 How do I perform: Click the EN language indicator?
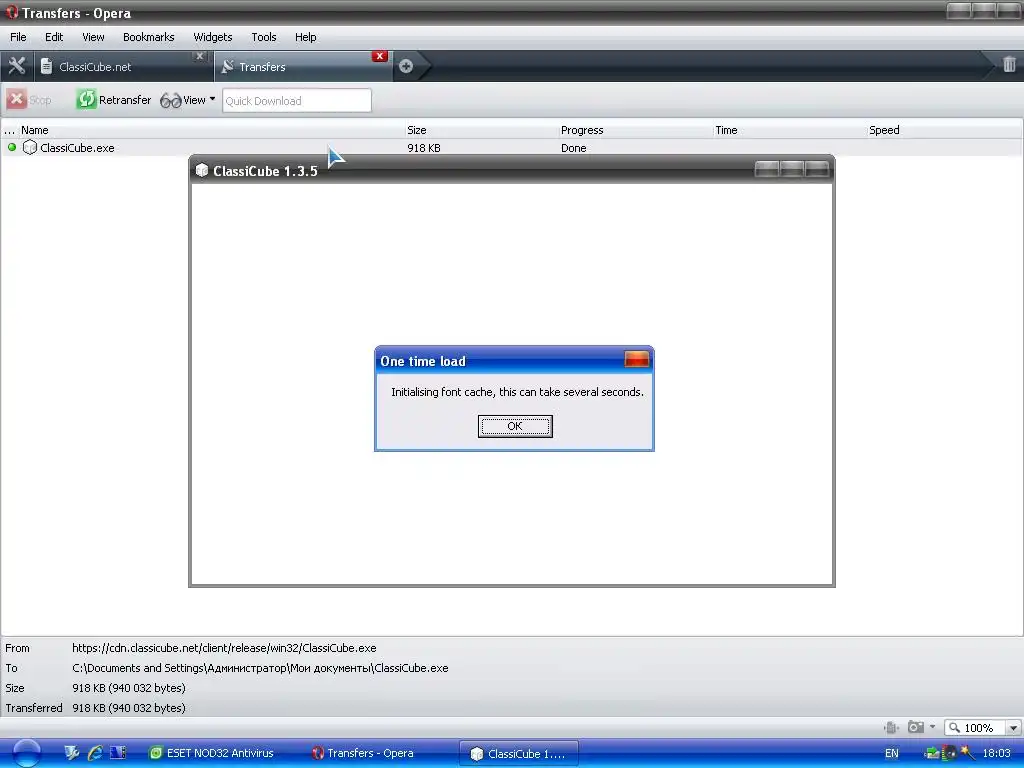[891, 753]
